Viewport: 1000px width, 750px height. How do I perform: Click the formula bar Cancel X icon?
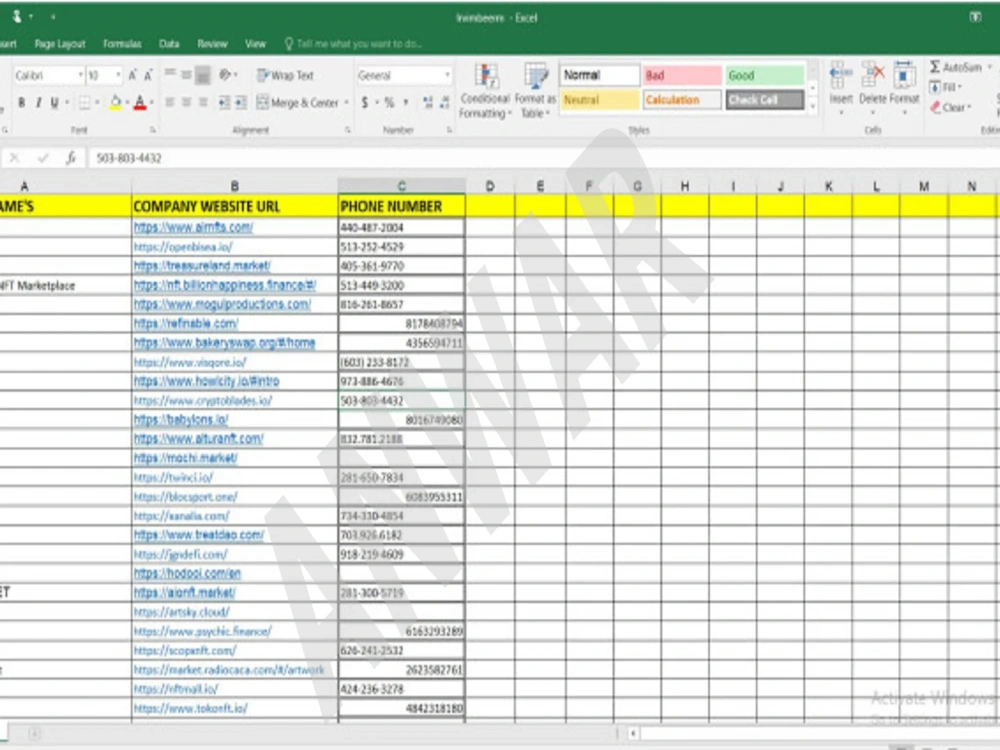(15, 158)
